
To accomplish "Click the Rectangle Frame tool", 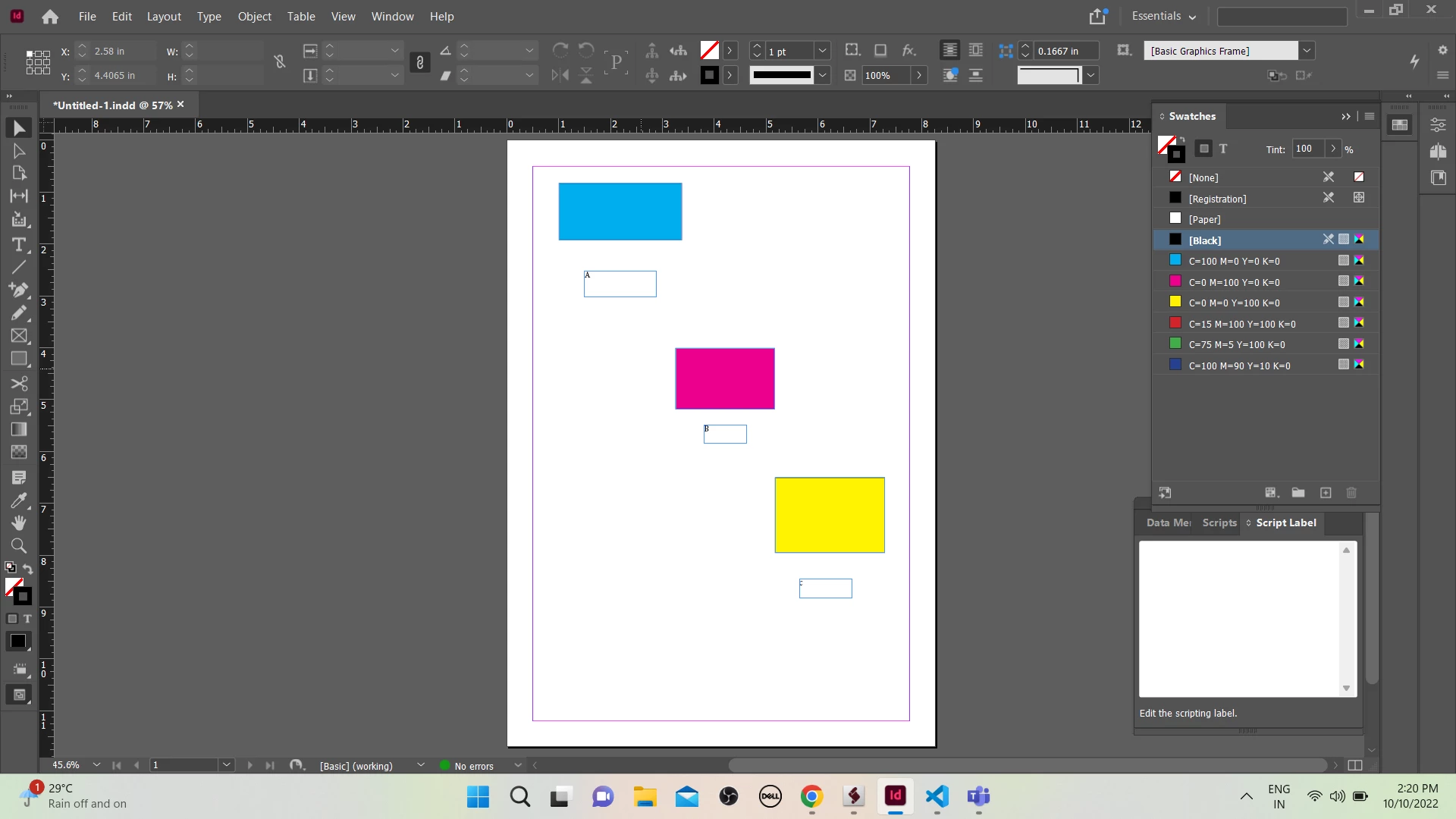I will [18, 335].
